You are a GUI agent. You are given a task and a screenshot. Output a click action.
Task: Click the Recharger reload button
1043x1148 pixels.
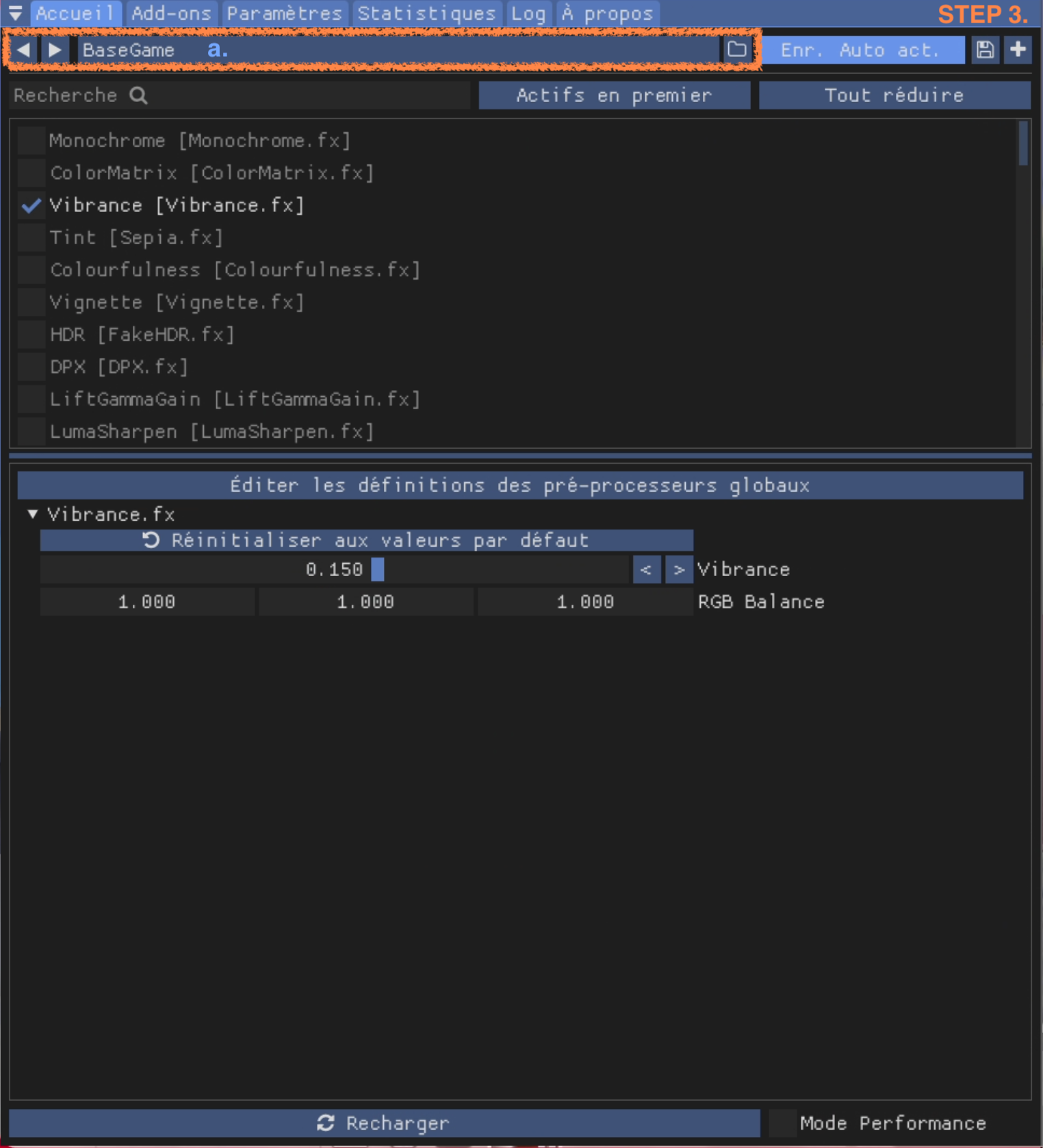pos(384,1123)
